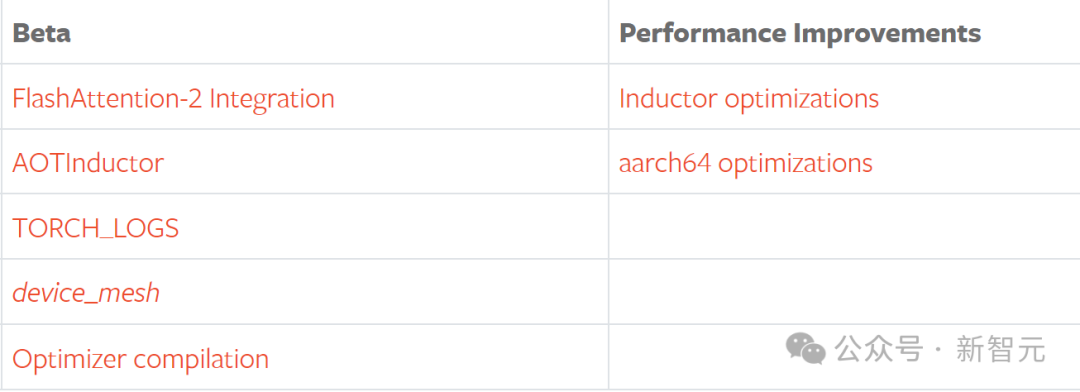1080x392 pixels.
Task: Open the FlashAttention-2 Integration link
Action: pos(174,99)
